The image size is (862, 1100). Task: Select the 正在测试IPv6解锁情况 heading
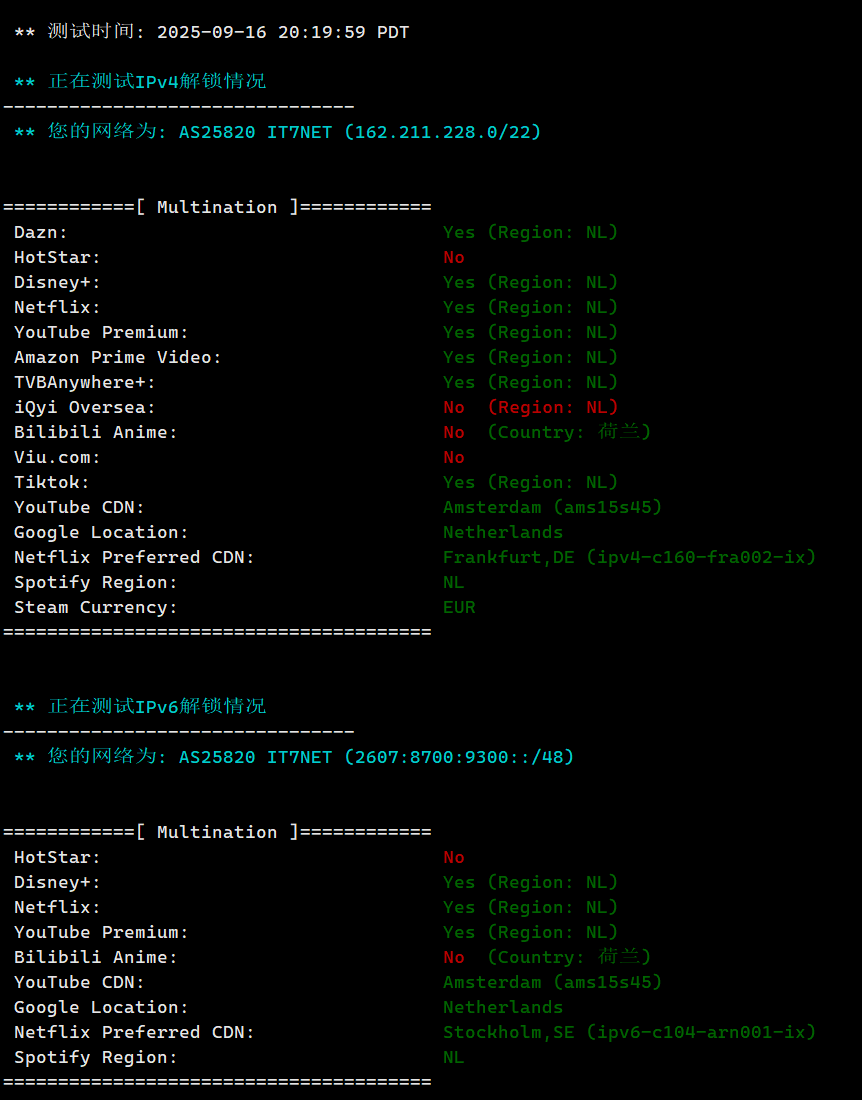(157, 706)
